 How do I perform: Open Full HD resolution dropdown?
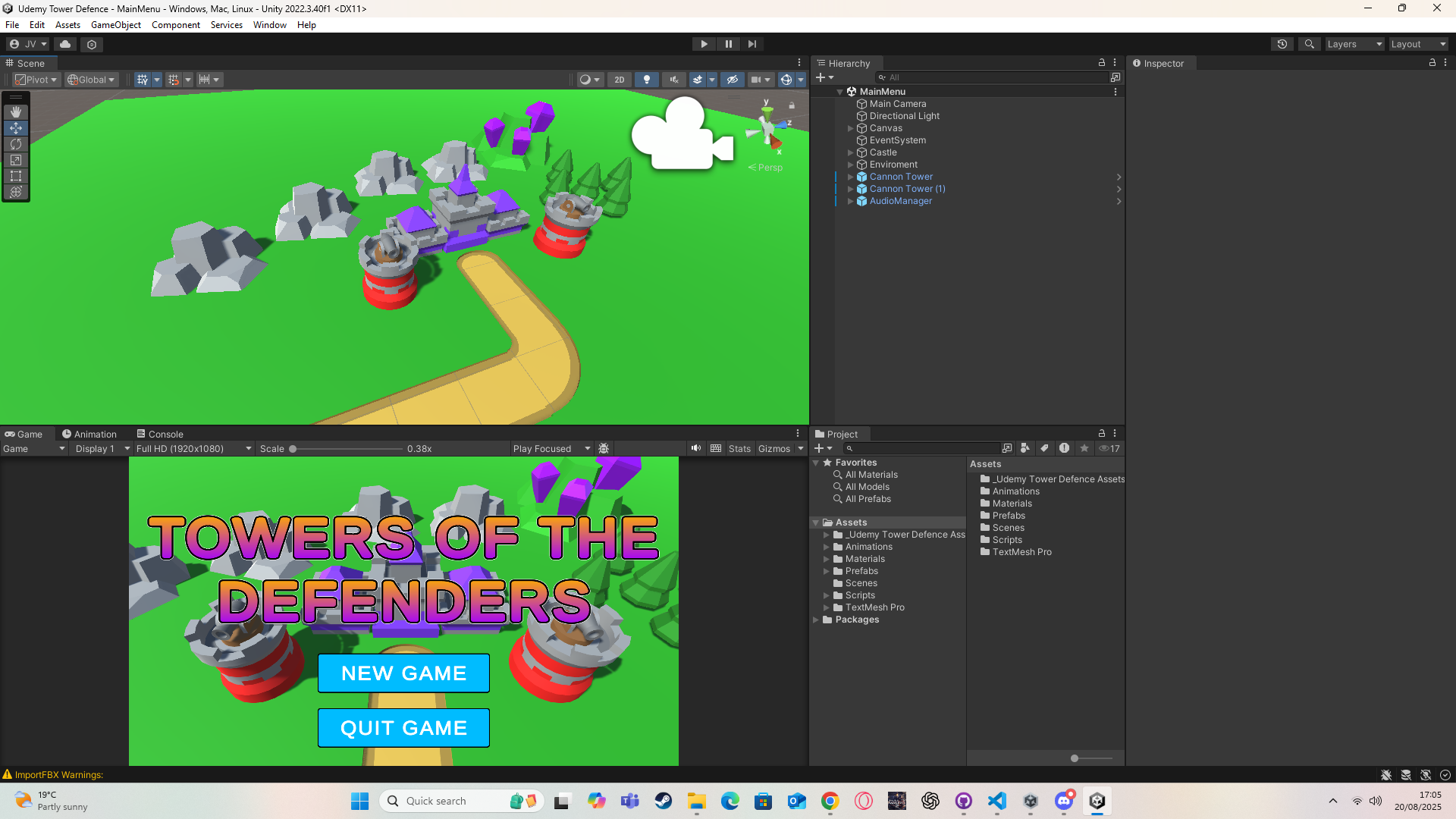click(193, 448)
